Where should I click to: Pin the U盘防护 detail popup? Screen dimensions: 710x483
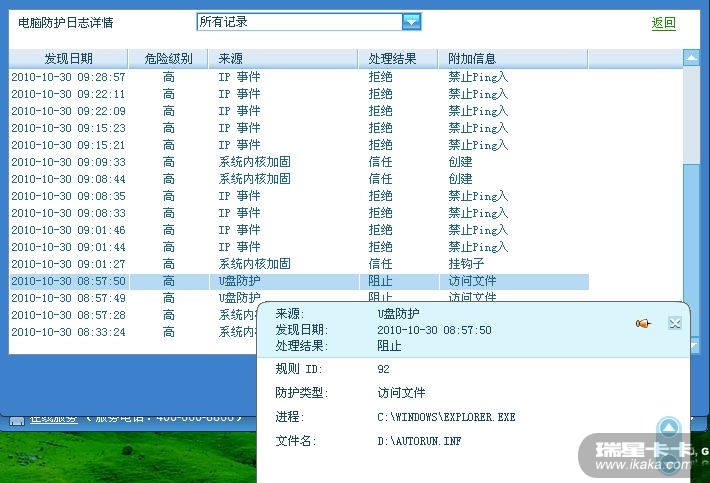click(x=643, y=323)
